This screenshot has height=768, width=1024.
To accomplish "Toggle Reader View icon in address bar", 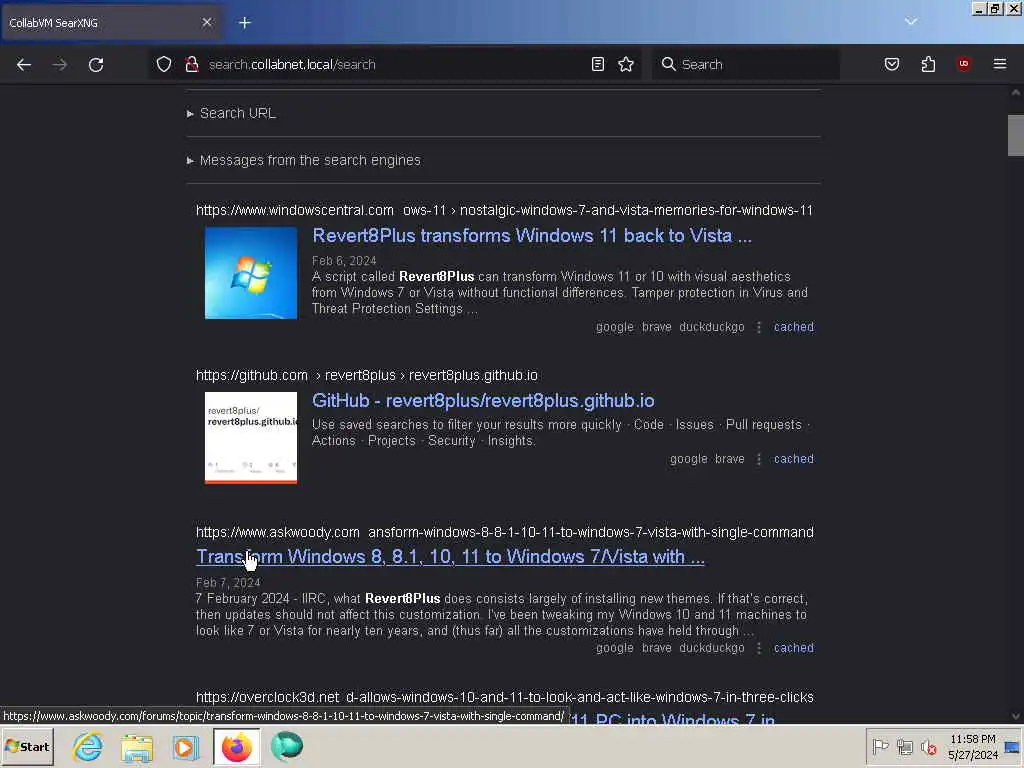I will 598,64.
